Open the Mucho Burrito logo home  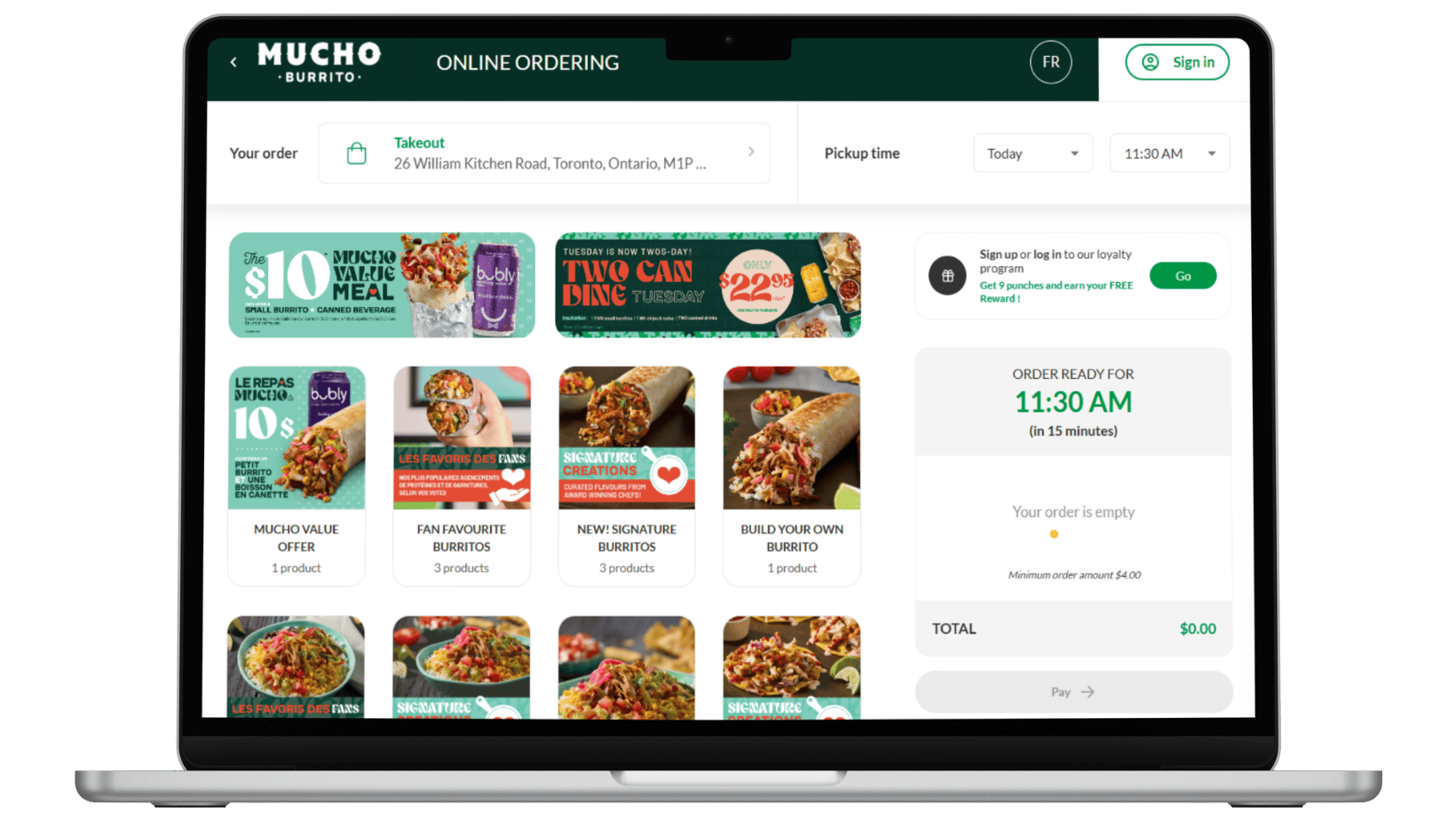point(320,62)
